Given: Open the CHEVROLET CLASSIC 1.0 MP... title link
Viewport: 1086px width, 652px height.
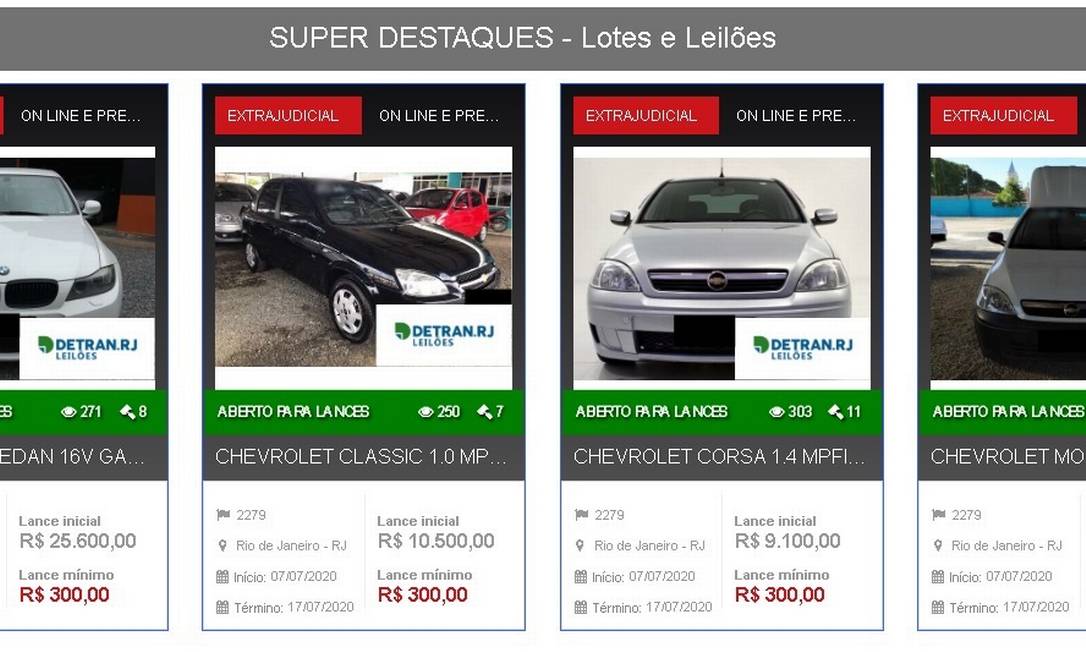Looking at the screenshot, I should tap(361, 457).
